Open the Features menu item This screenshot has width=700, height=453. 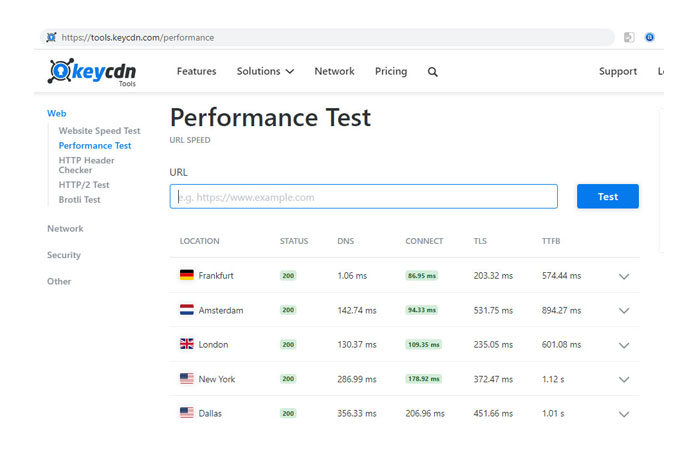(x=197, y=72)
